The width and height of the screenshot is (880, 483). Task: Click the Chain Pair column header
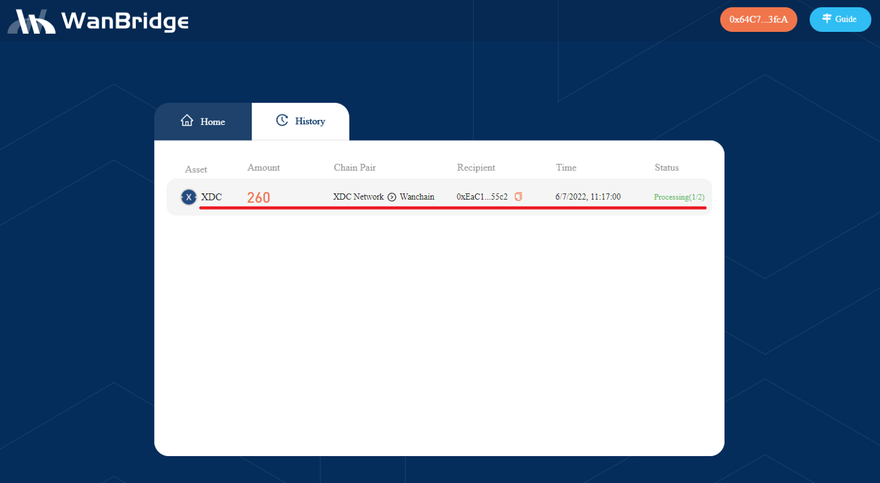coord(354,167)
